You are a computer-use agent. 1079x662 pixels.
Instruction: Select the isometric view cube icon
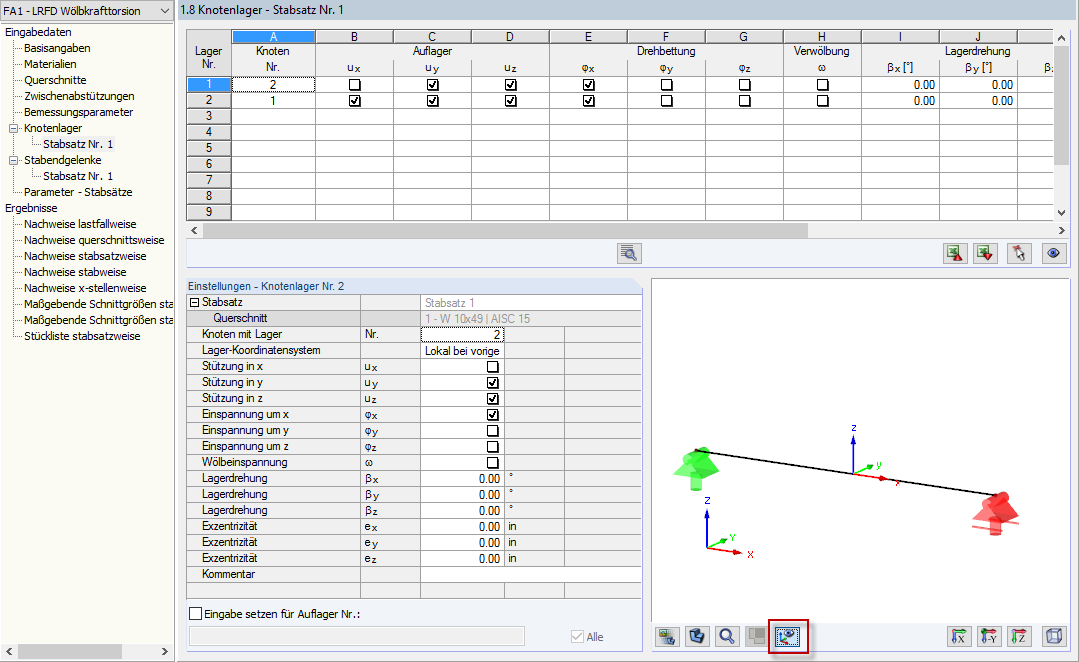coord(1053,636)
